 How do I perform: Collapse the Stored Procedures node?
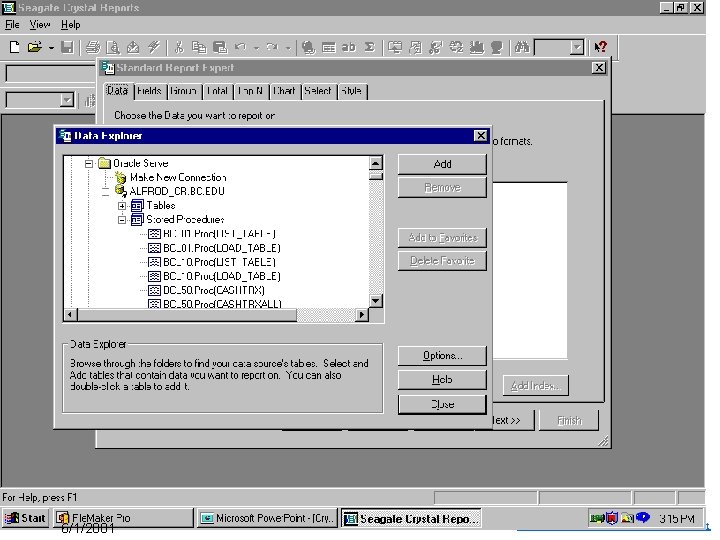pos(122,220)
